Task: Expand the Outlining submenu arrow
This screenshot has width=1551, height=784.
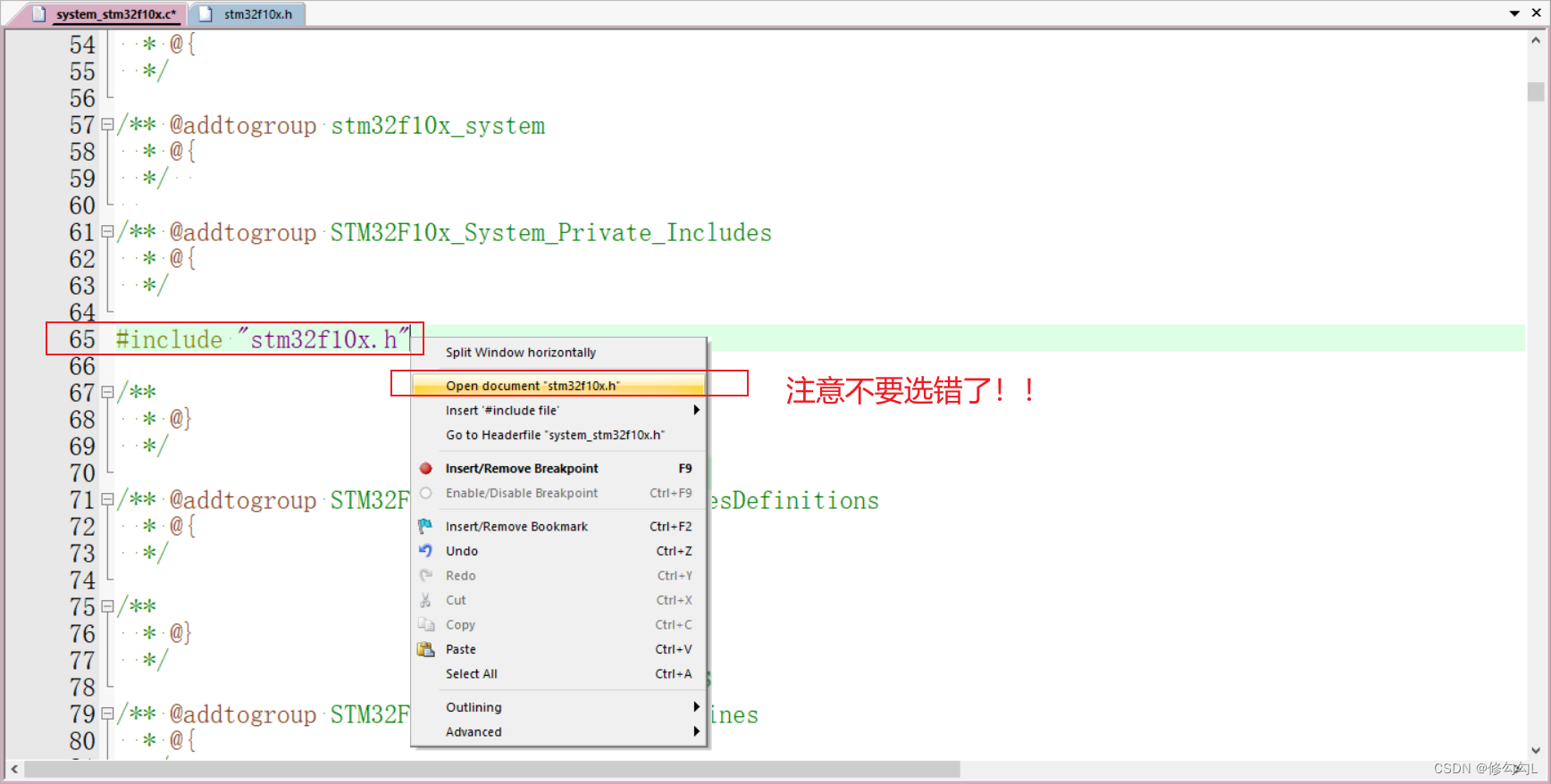Action: pos(696,706)
